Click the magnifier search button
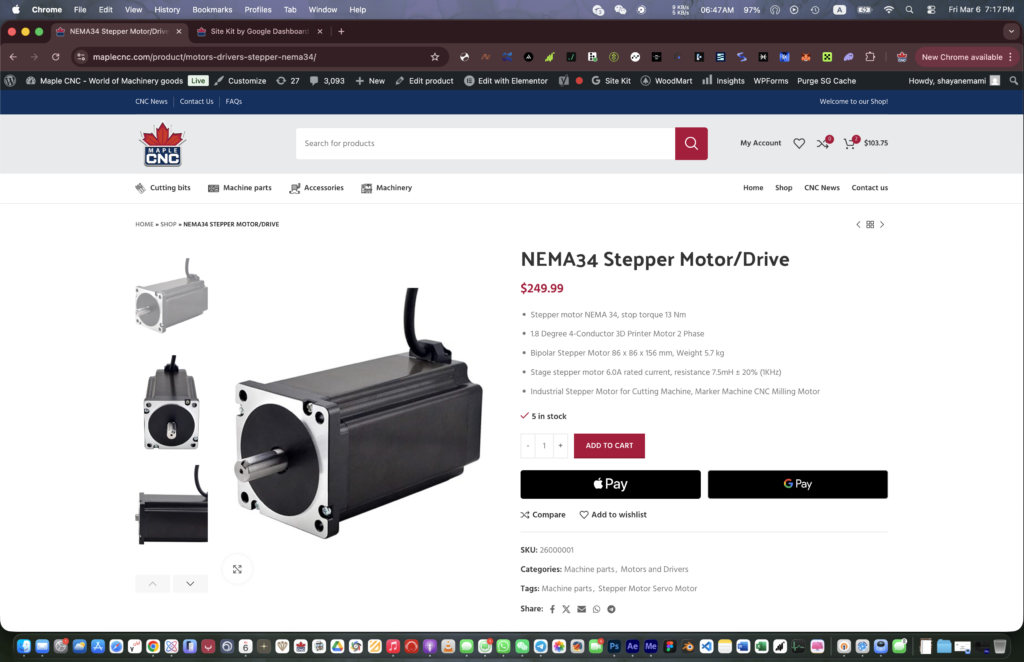The width and height of the screenshot is (1024, 662). (x=691, y=143)
